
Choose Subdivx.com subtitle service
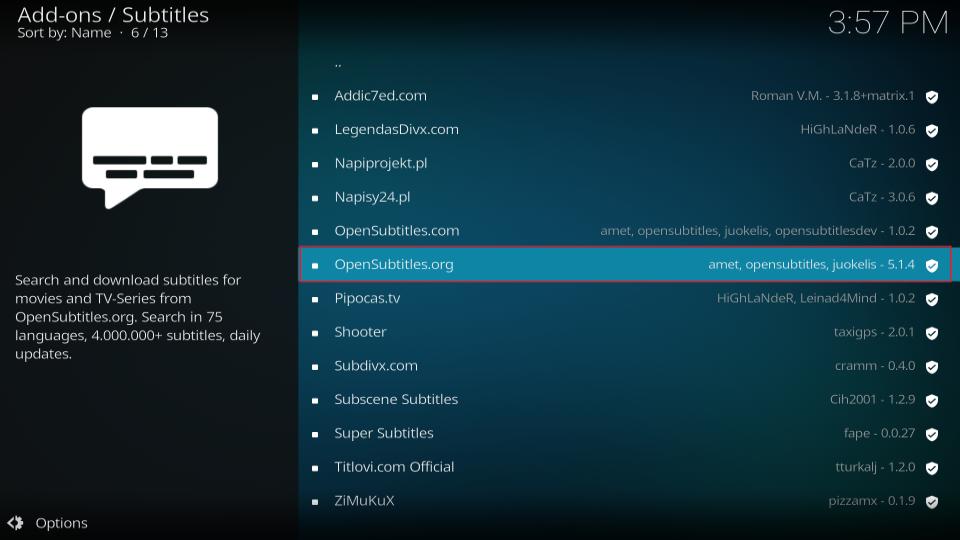pos(376,366)
